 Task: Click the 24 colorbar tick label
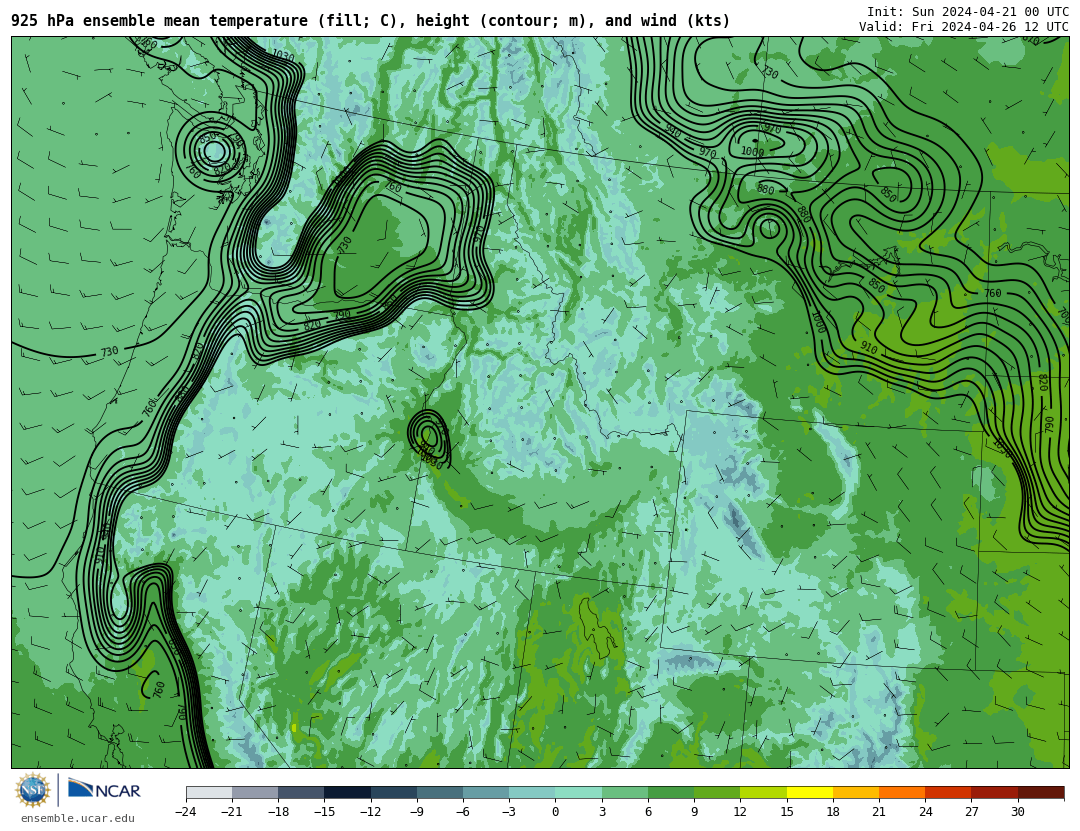(x=925, y=812)
